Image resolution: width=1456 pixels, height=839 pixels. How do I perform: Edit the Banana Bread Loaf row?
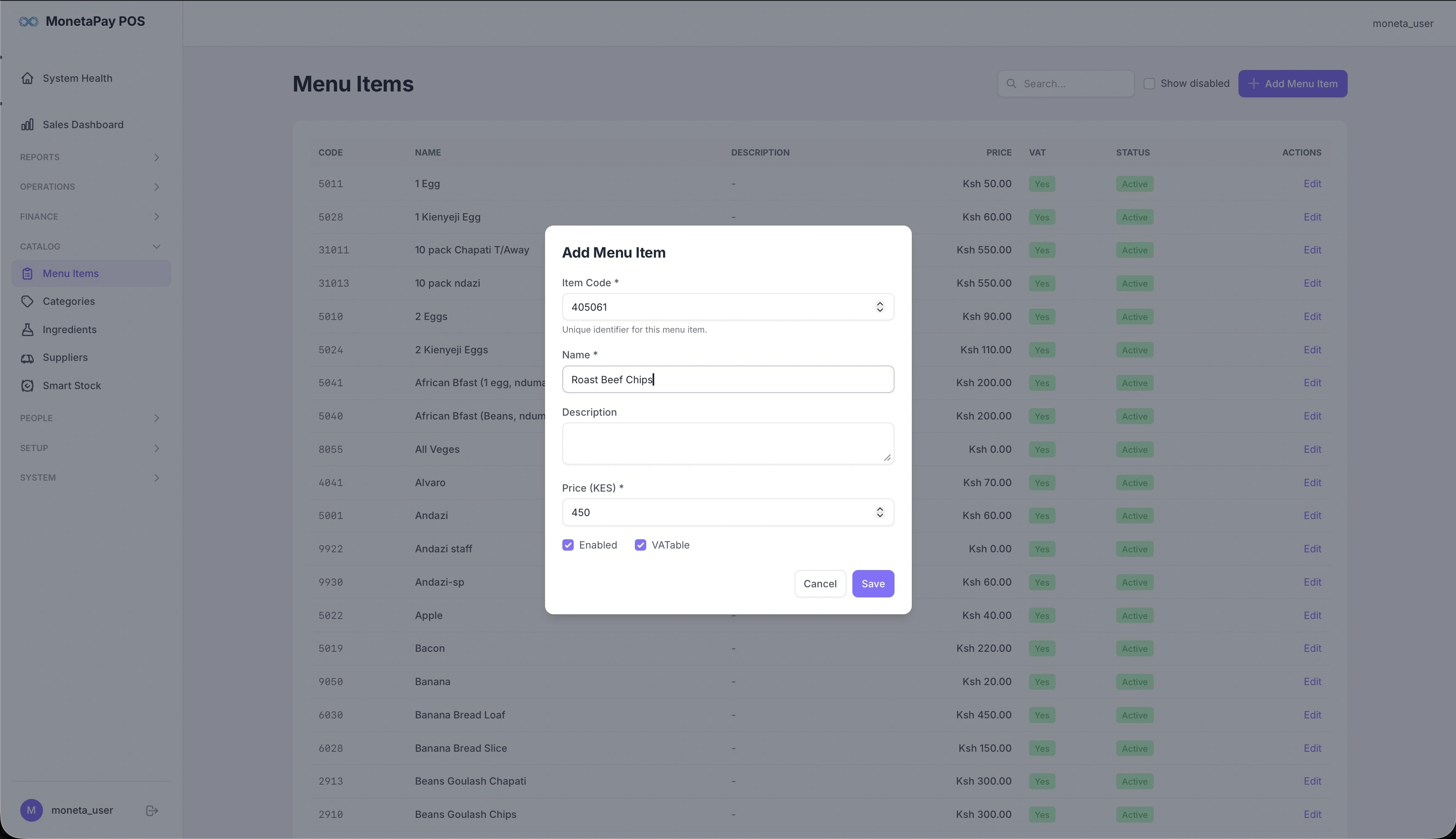pyautogui.click(x=1313, y=715)
